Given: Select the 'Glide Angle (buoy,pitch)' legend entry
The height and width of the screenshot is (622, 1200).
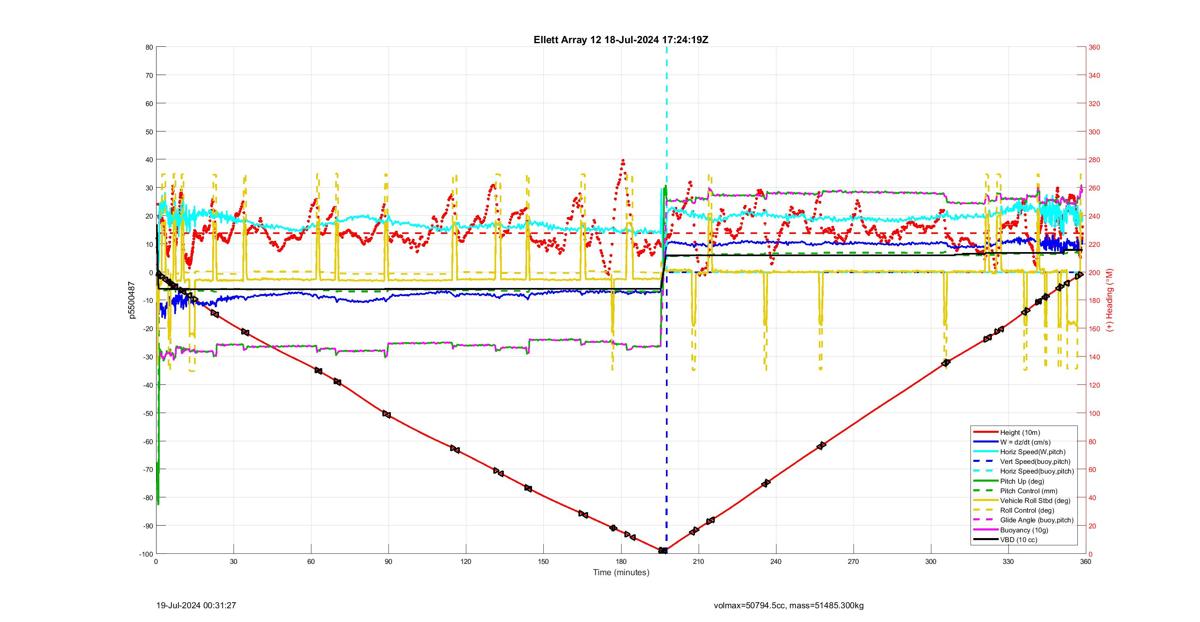Looking at the screenshot, I should coord(1037,520).
